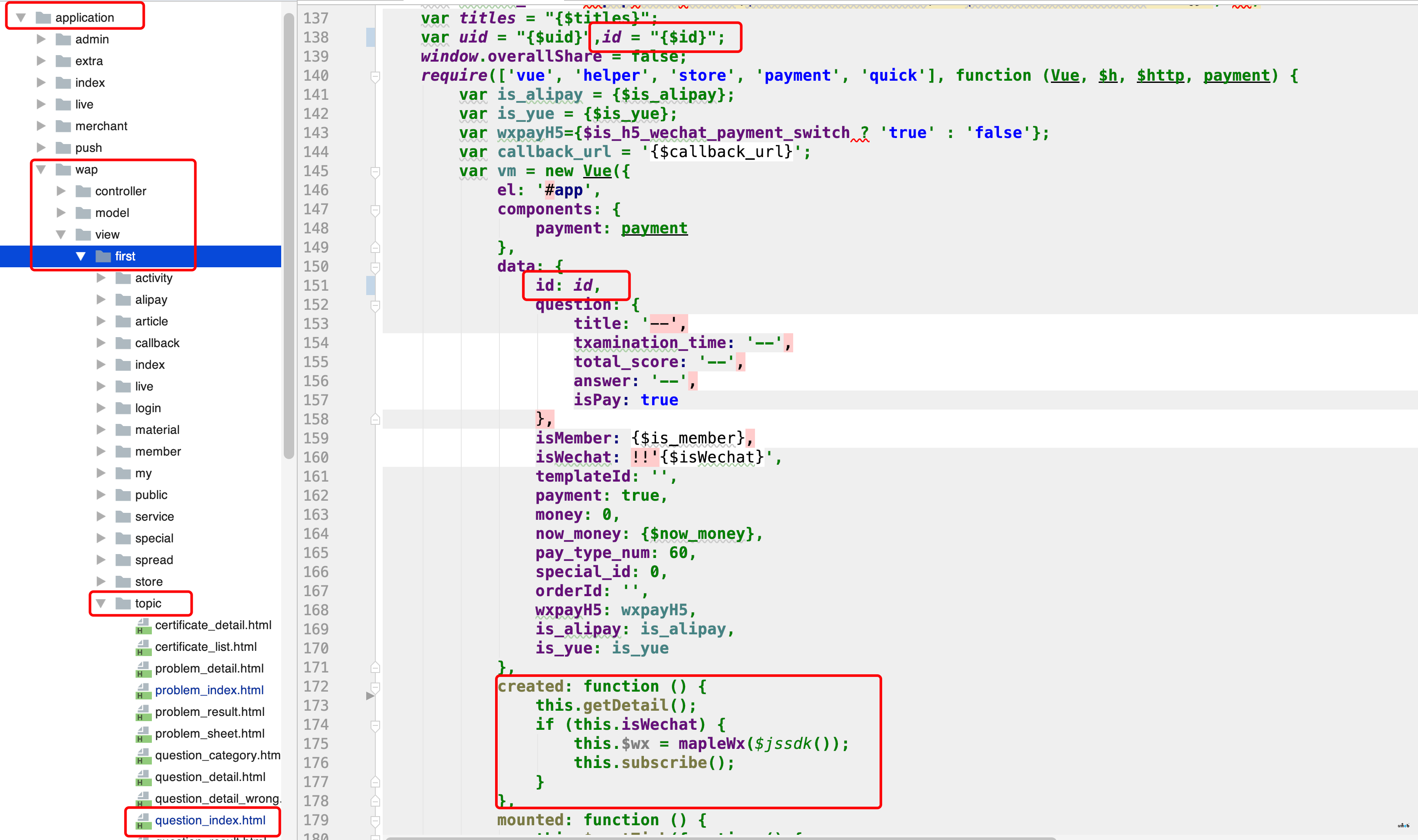The image size is (1418, 840).
Task: Select question_detail_wrong file in tree
Action: [x=218, y=799]
